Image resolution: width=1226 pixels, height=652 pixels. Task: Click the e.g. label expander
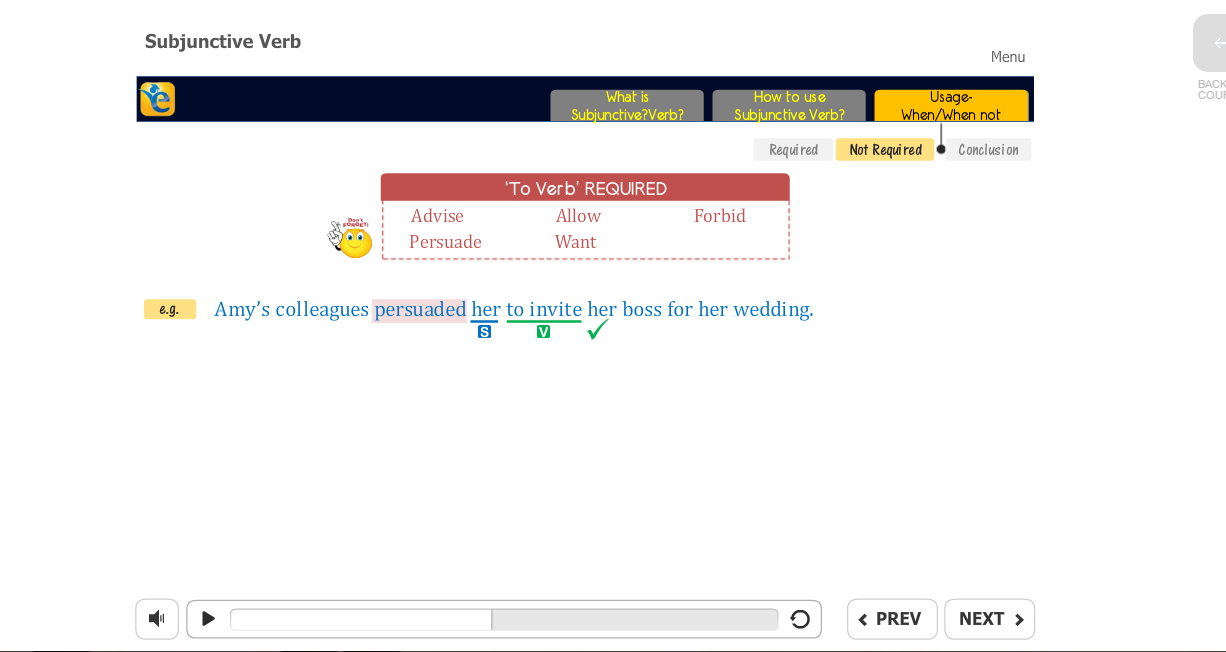tap(170, 309)
